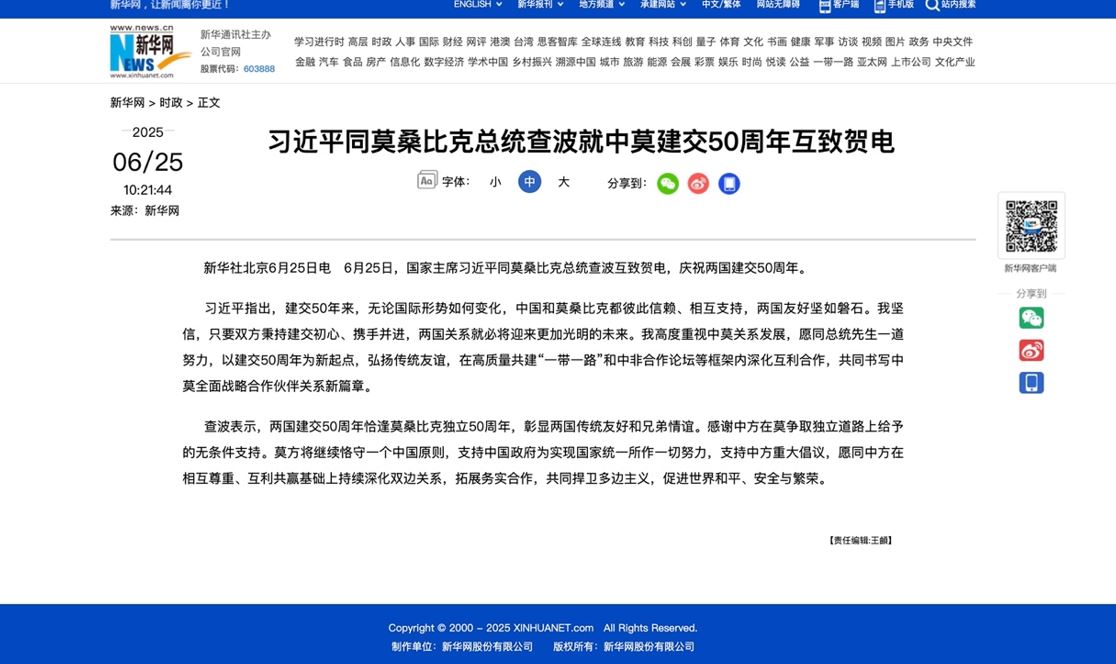Open 一带一路 navigation item
Screen dimensions: 1116x664
click(833, 62)
